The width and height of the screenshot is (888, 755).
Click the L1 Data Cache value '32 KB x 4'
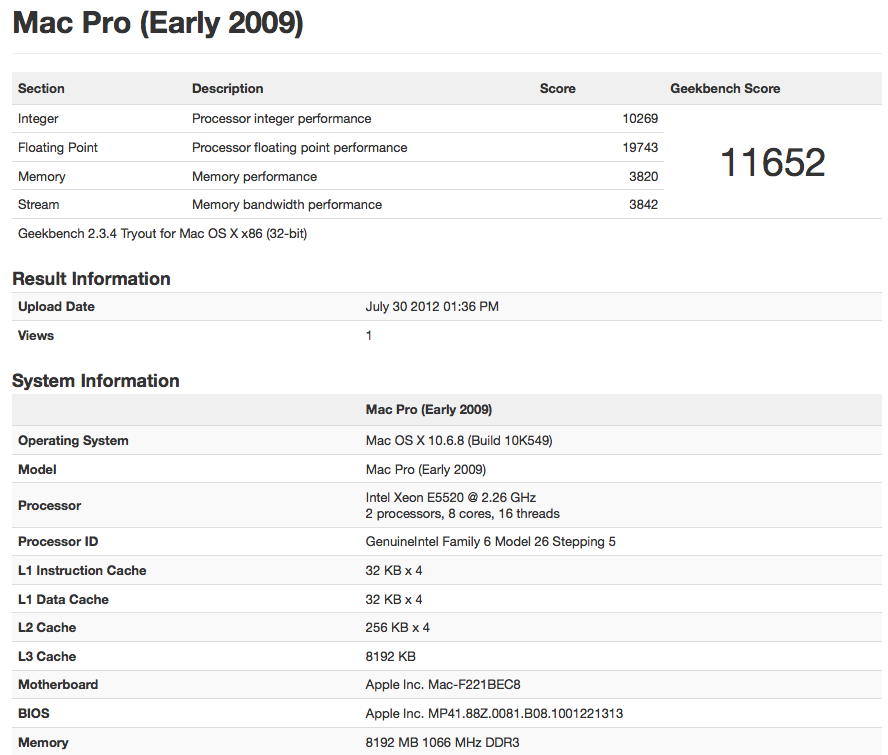coord(394,599)
